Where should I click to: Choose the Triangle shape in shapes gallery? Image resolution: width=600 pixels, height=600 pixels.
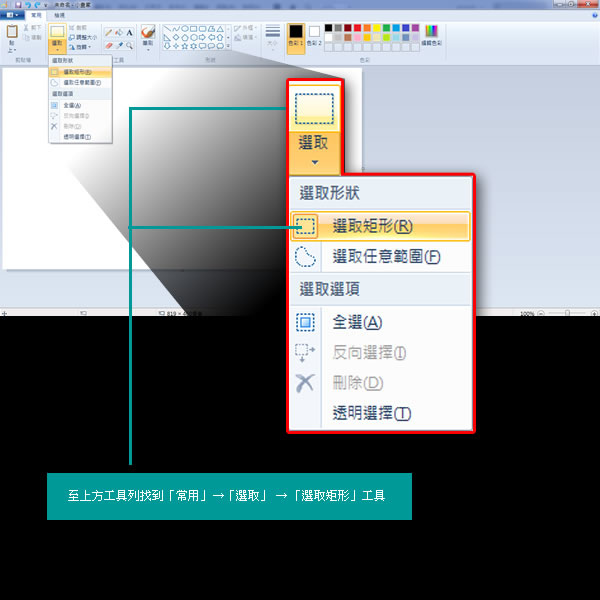click(x=220, y=29)
